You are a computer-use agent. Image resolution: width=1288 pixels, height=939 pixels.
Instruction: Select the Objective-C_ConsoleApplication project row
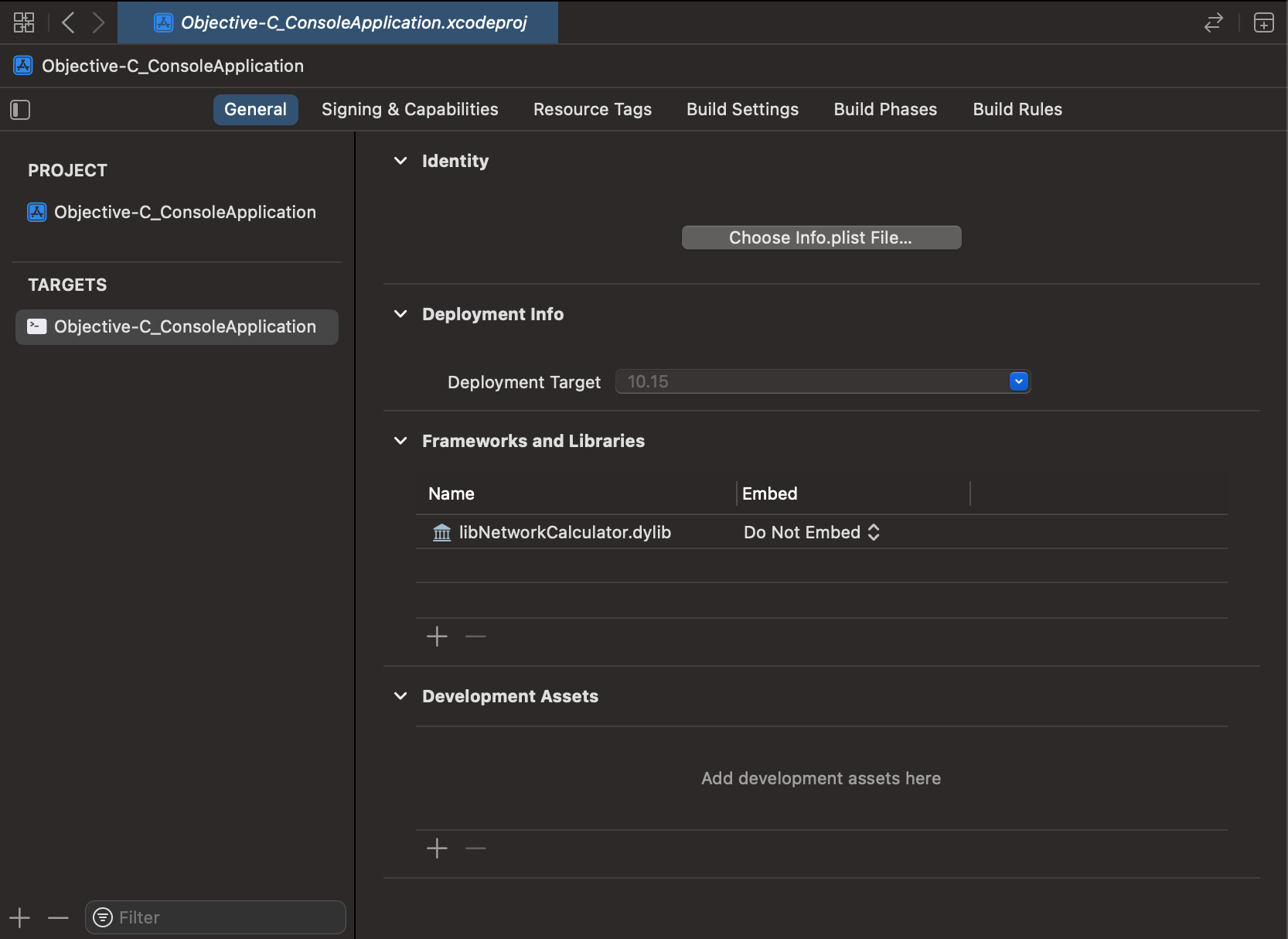point(176,212)
